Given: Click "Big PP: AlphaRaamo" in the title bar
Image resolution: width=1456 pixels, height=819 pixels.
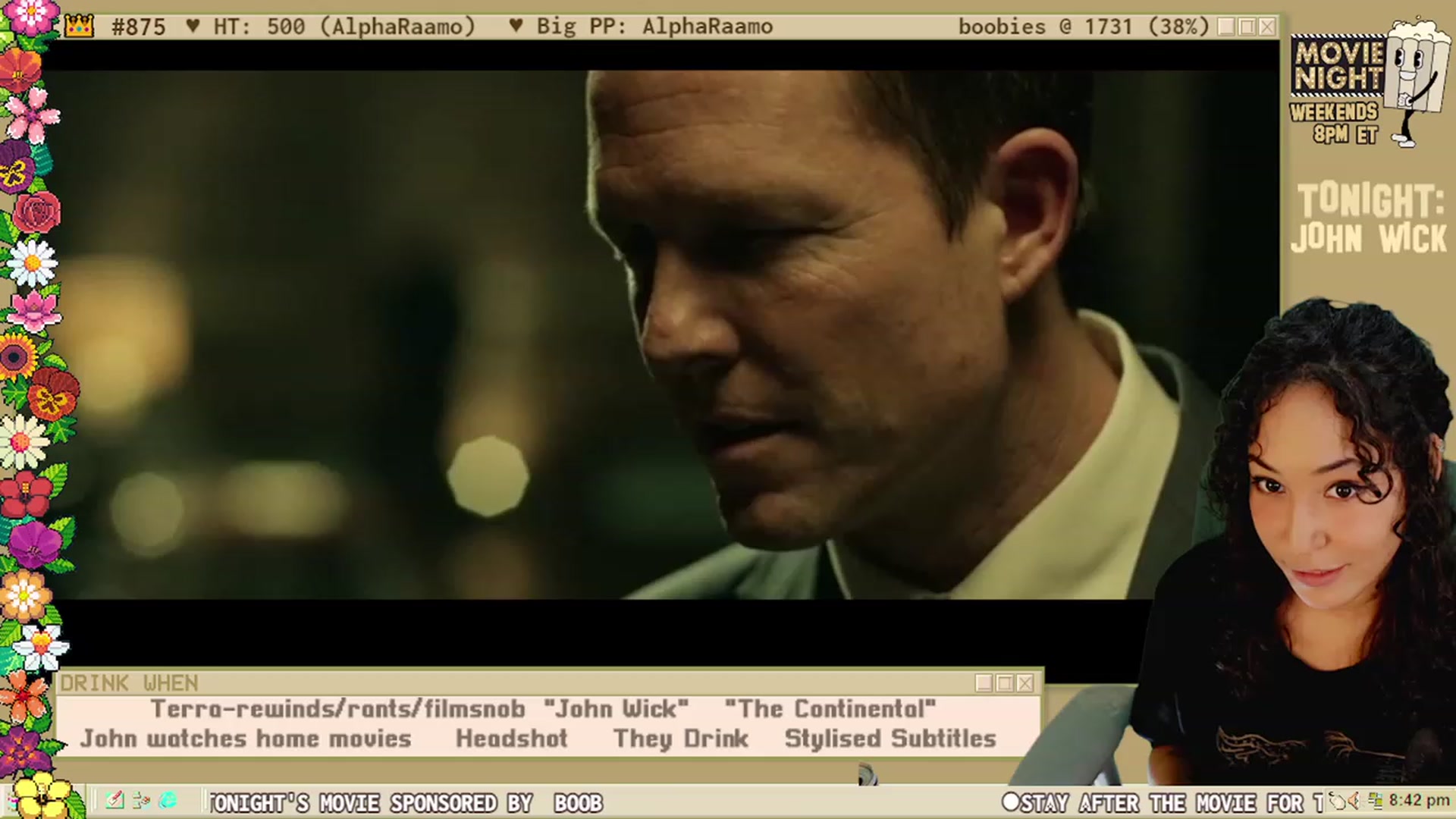Looking at the screenshot, I should (x=654, y=27).
